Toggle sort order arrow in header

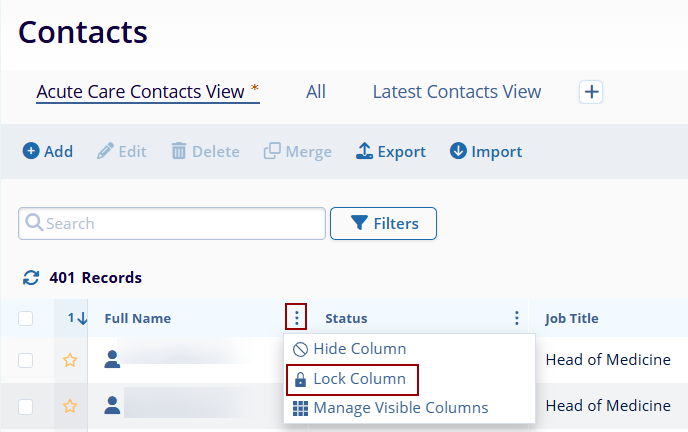[82, 319]
